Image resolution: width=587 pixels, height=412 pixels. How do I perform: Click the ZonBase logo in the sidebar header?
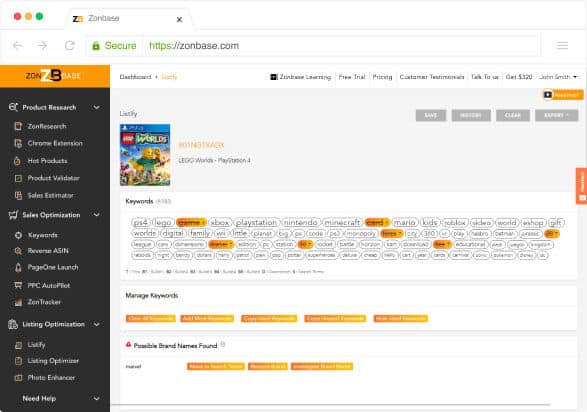[x=53, y=76]
